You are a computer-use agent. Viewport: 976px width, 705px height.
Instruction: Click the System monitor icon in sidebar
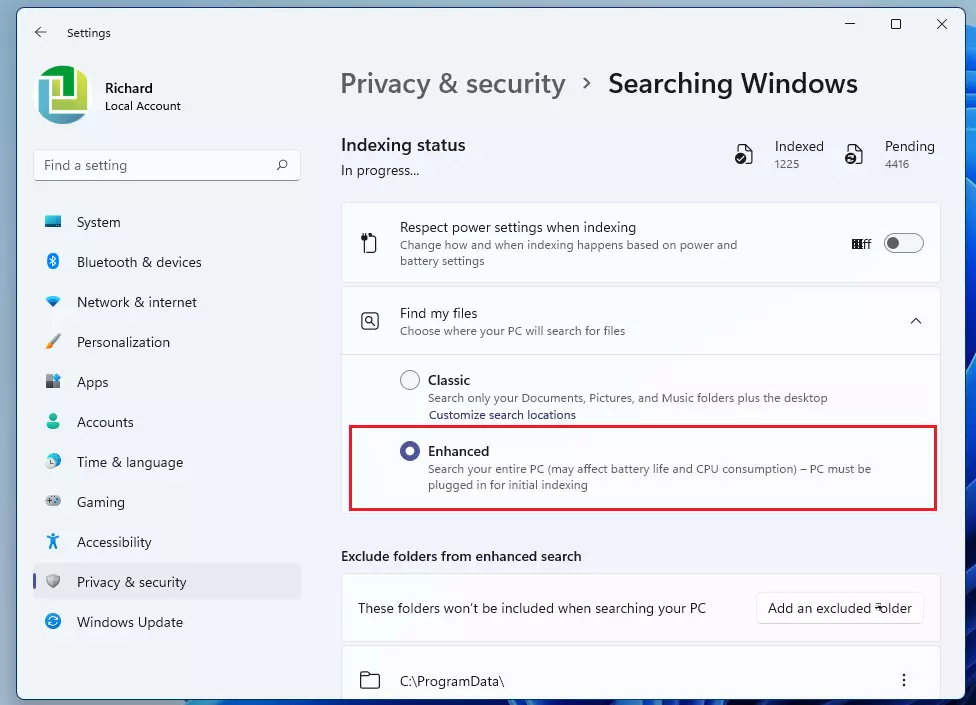[x=53, y=222]
